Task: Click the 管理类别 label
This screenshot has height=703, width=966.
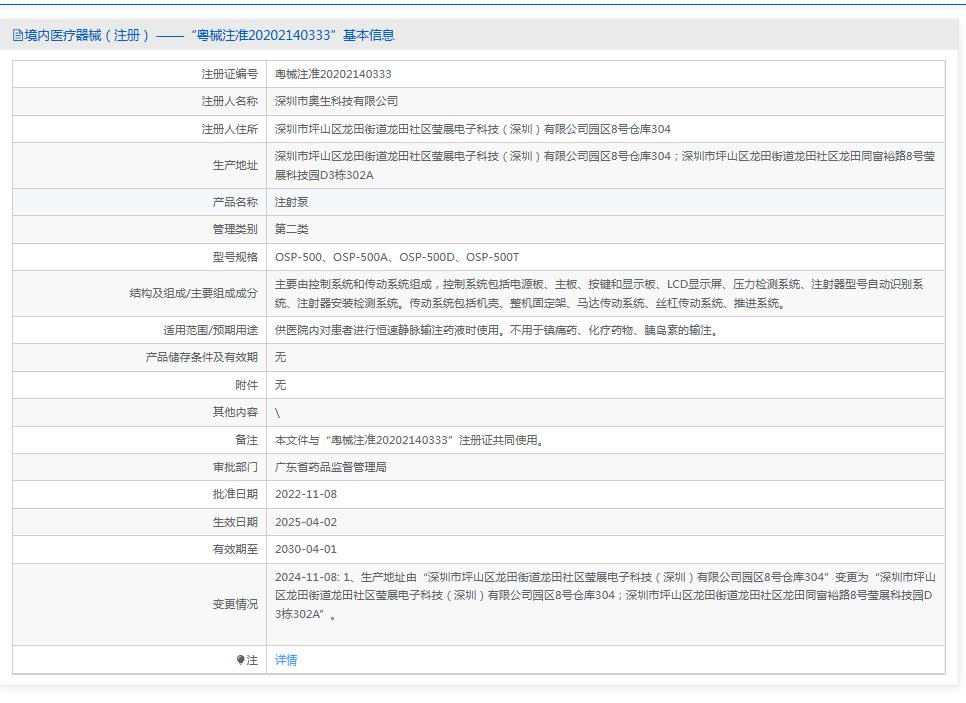Action: point(235,229)
